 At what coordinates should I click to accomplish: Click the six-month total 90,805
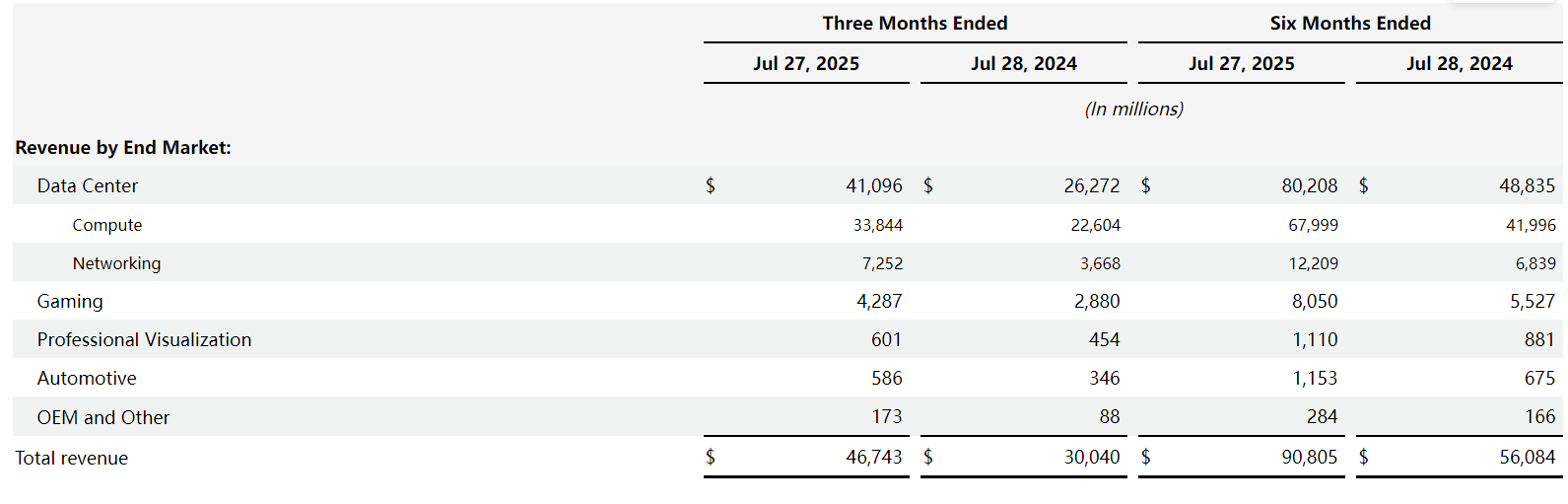tap(1310, 457)
